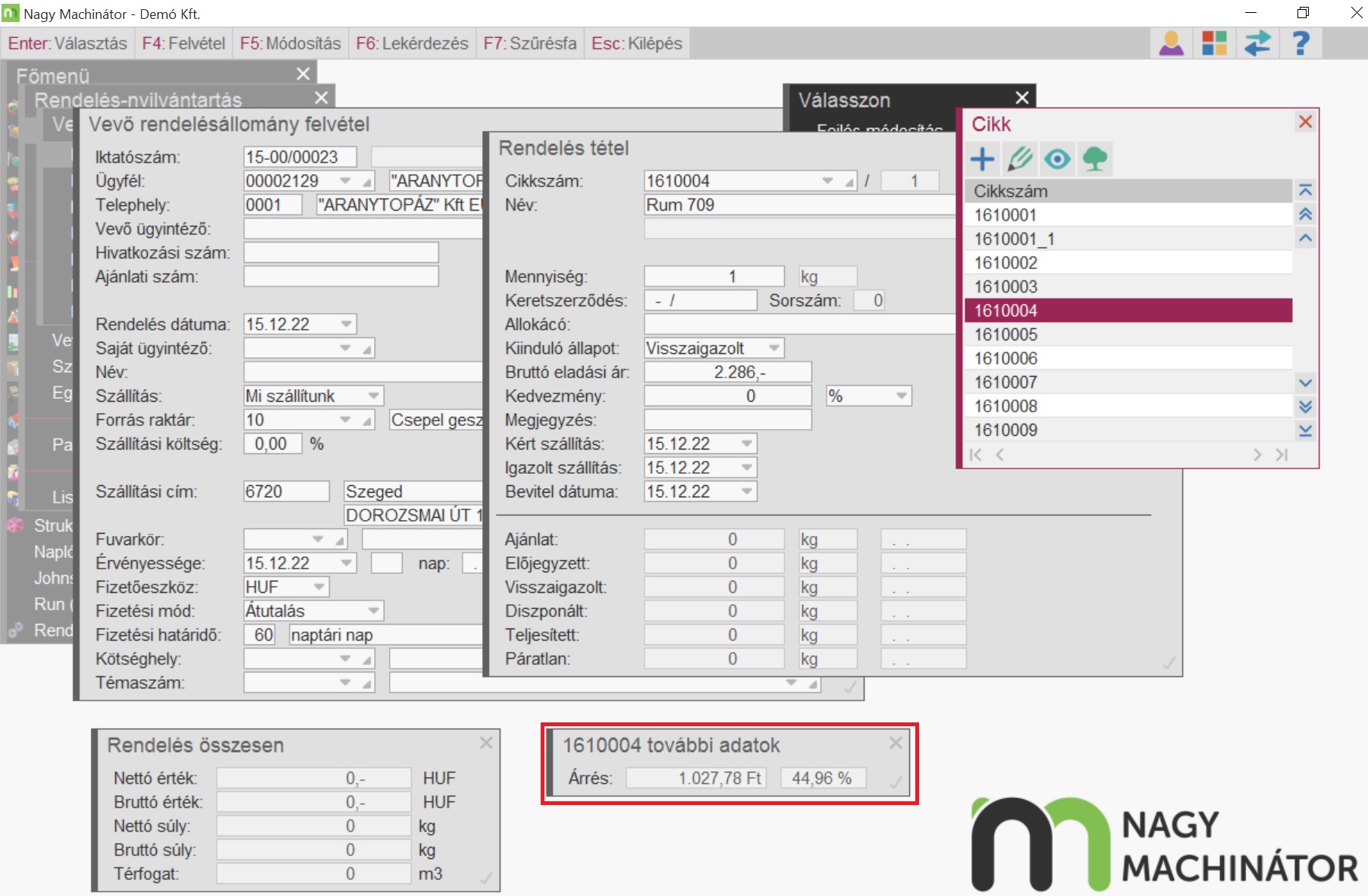Viewport: 1368px width, 896px height.
Task: Click the Fizetési határidő days field
Action: click(260, 635)
